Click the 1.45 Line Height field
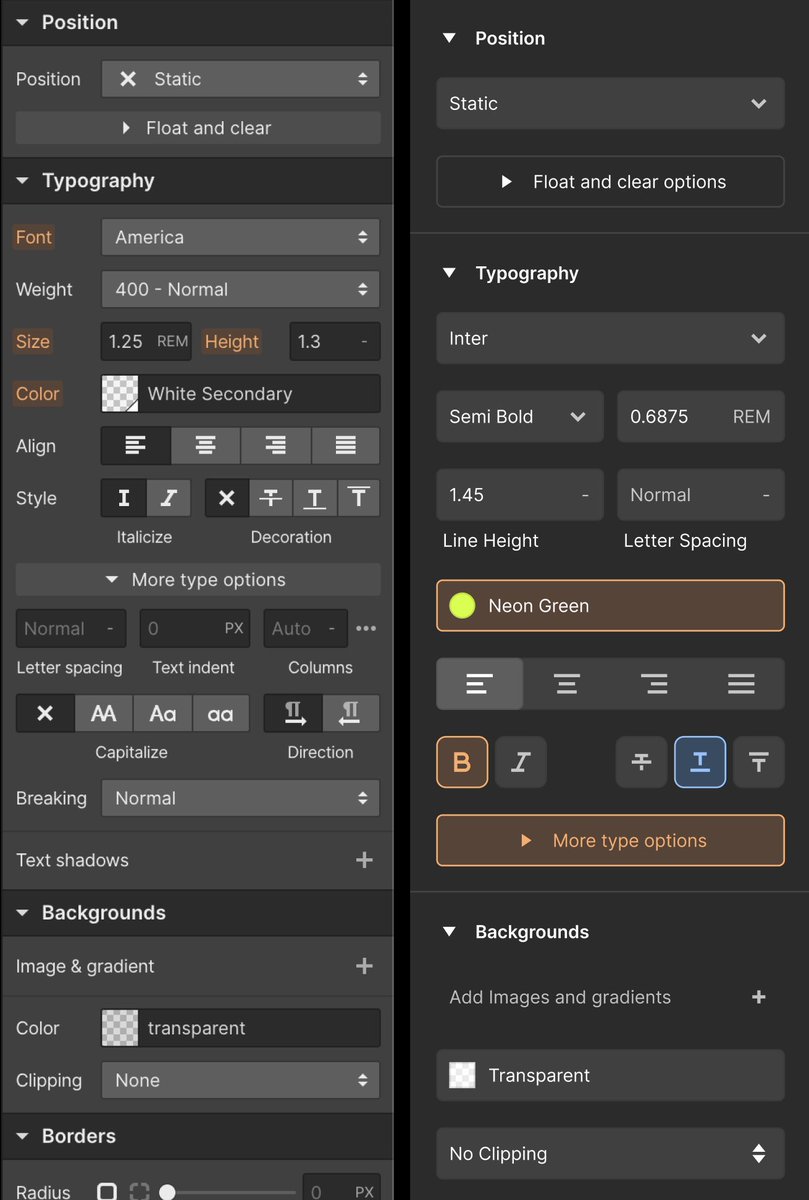This screenshot has height=1200, width=809. [520, 495]
